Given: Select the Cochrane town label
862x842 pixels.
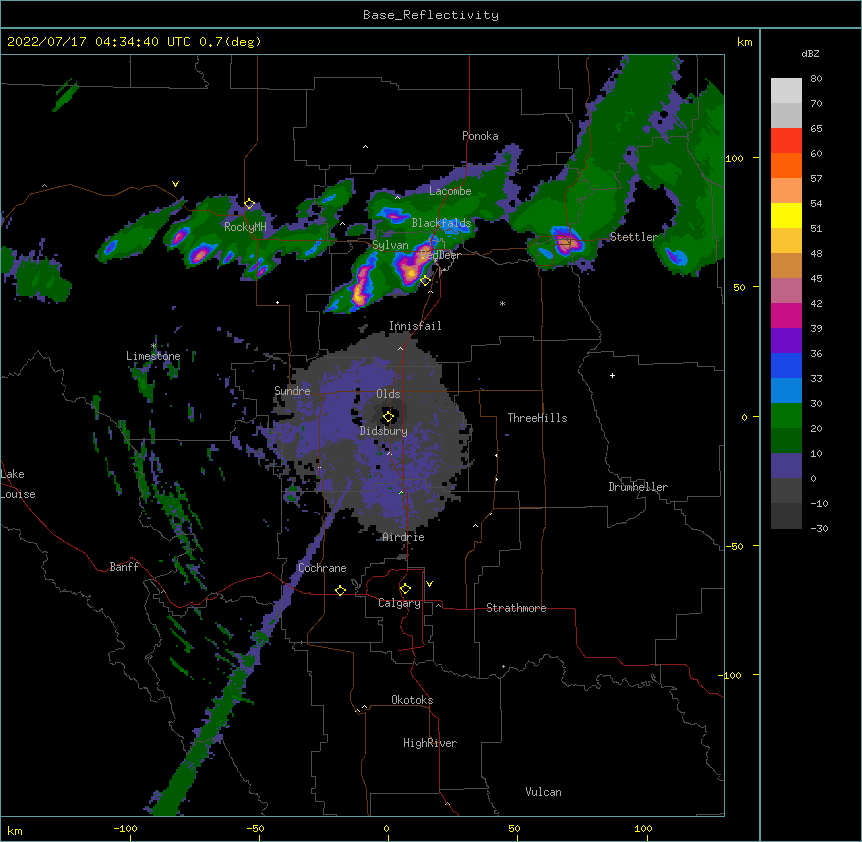Looking at the screenshot, I should (322, 568).
